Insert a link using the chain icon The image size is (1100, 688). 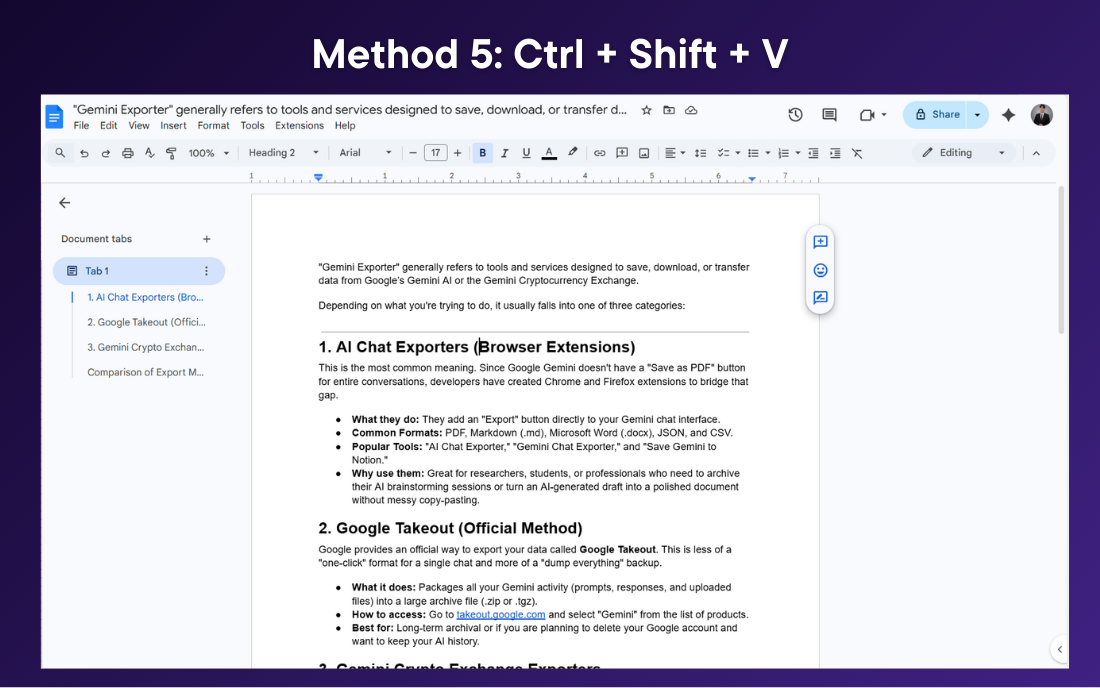tap(600, 153)
